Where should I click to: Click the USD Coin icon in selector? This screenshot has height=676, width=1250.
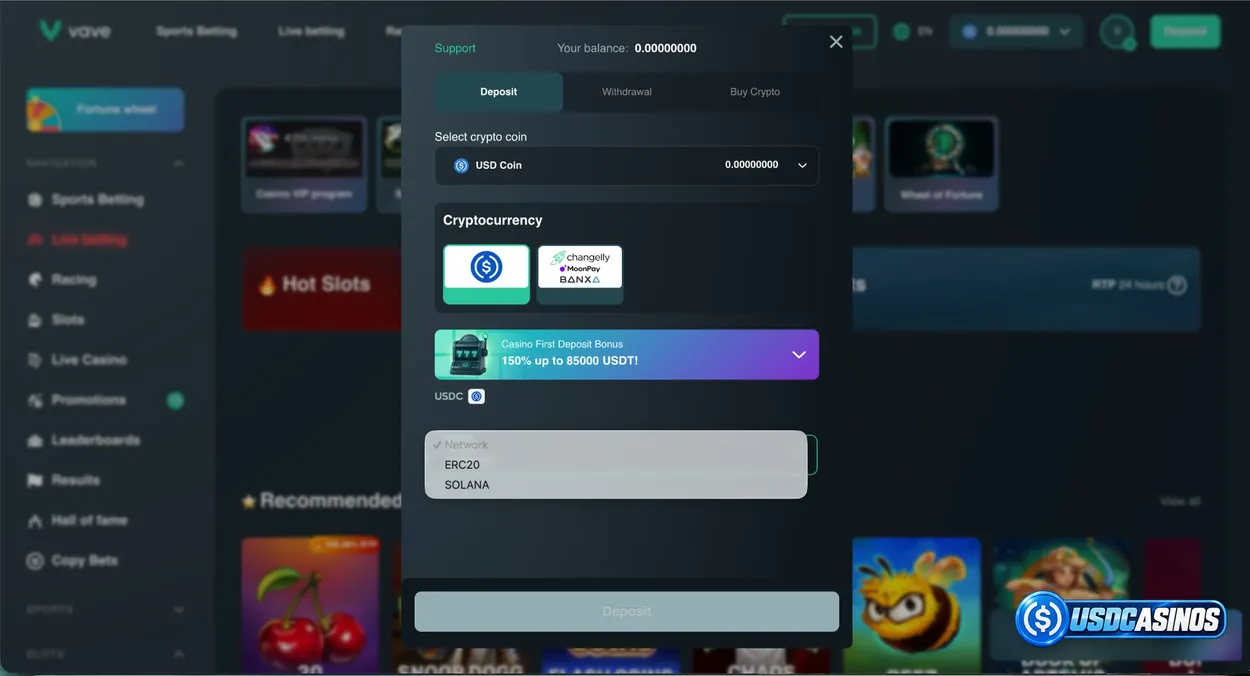pyautogui.click(x=461, y=165)
